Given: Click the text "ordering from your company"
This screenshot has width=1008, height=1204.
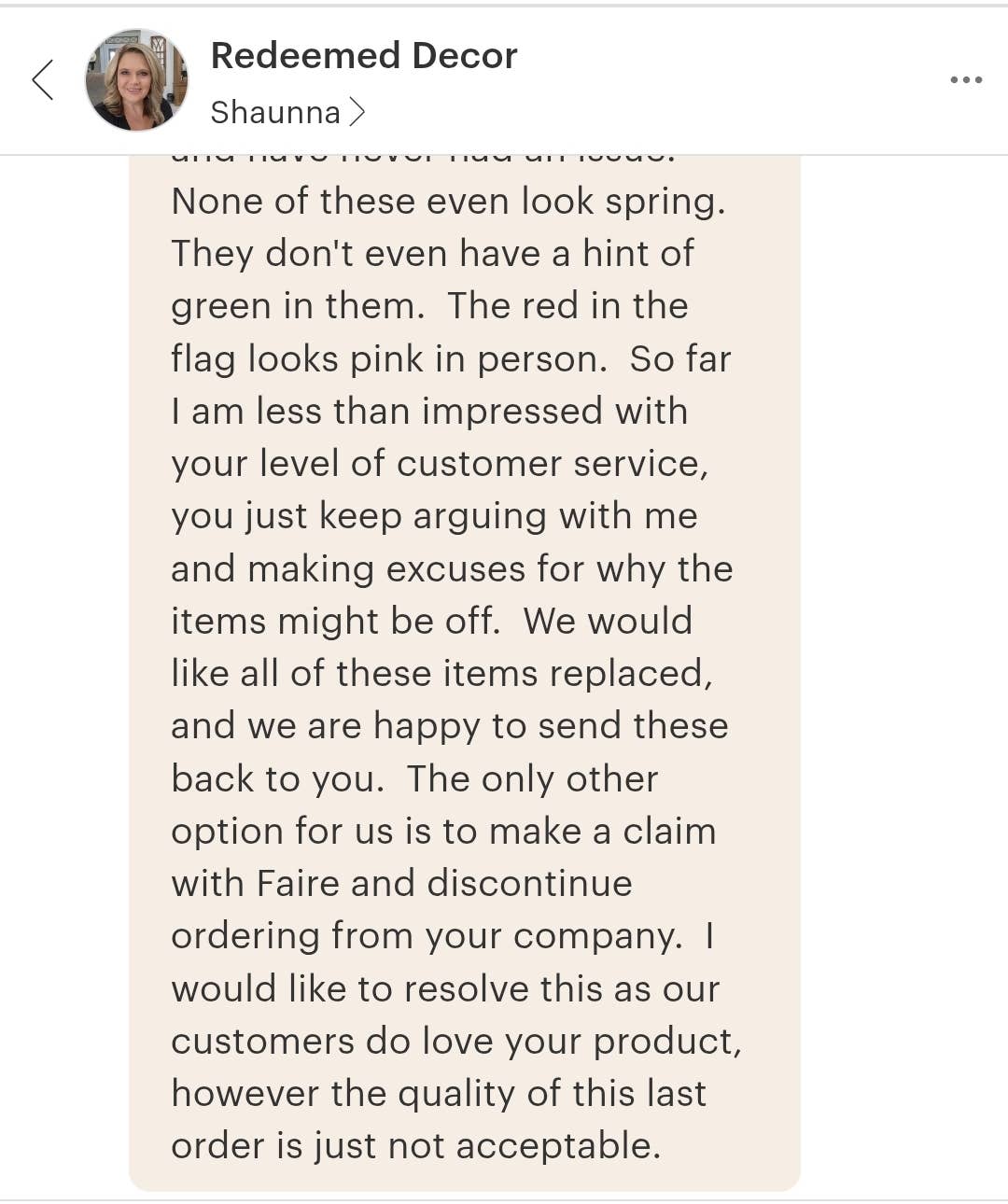Looking at the screenshot, I should pos(427,936).
